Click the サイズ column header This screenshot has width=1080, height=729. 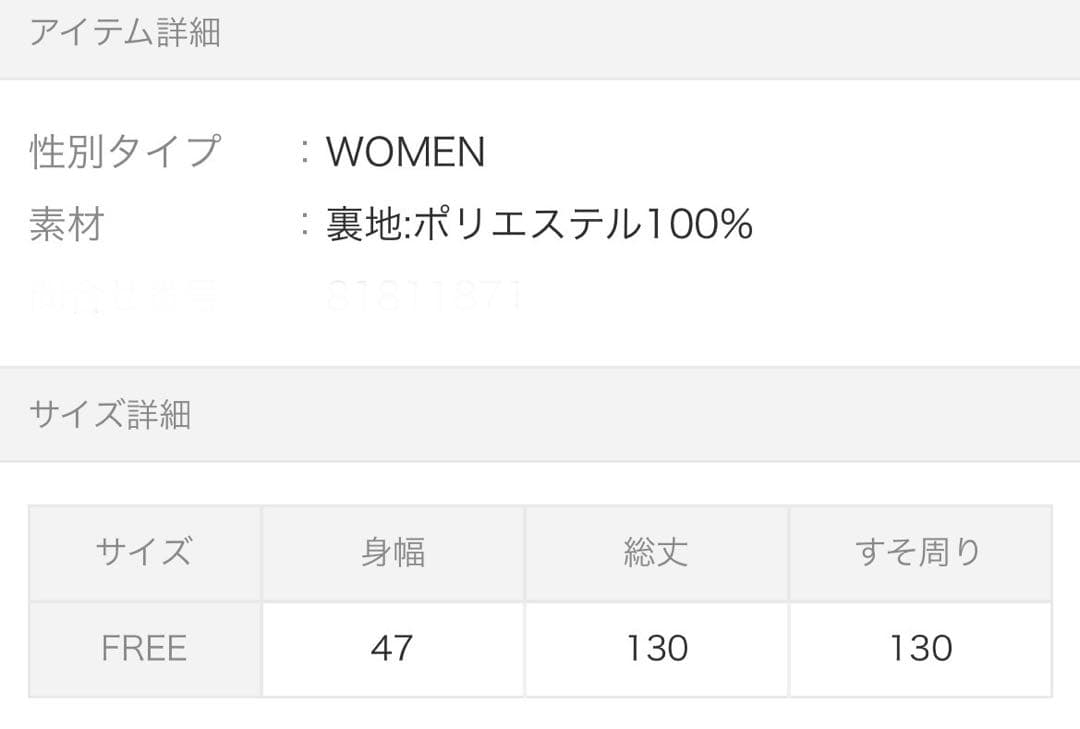145,553
